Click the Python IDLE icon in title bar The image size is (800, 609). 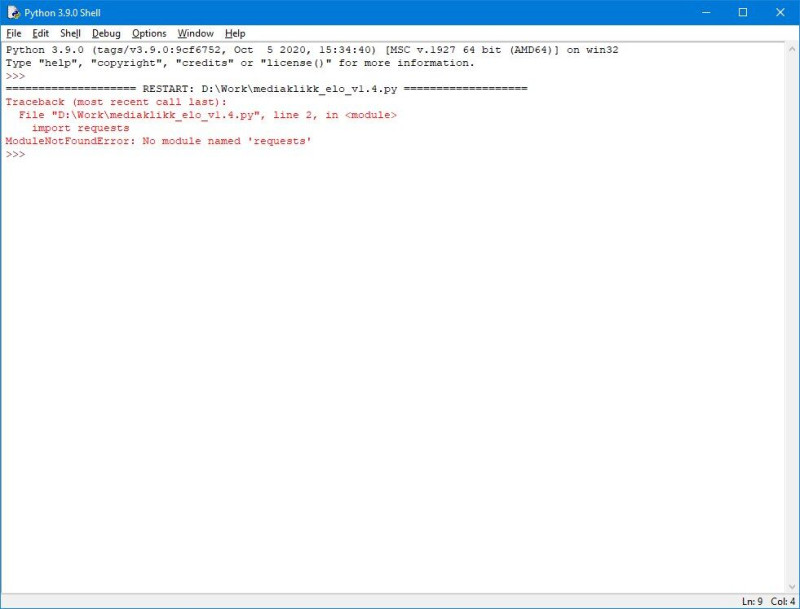point(13,13)
